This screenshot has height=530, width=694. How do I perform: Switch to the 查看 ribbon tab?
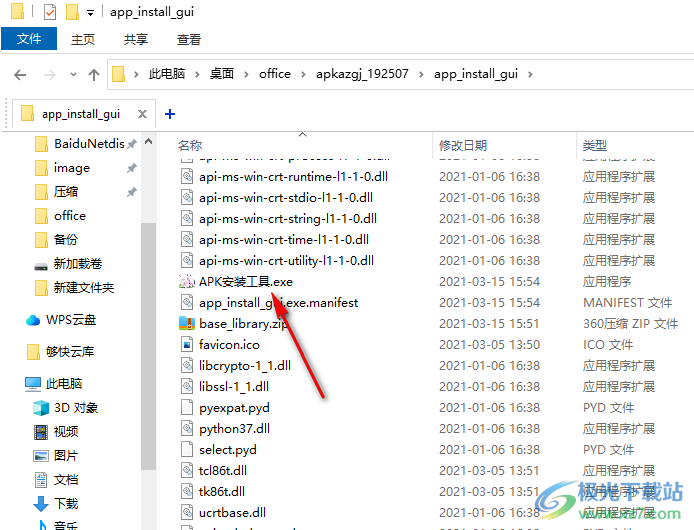click(189, 40)
